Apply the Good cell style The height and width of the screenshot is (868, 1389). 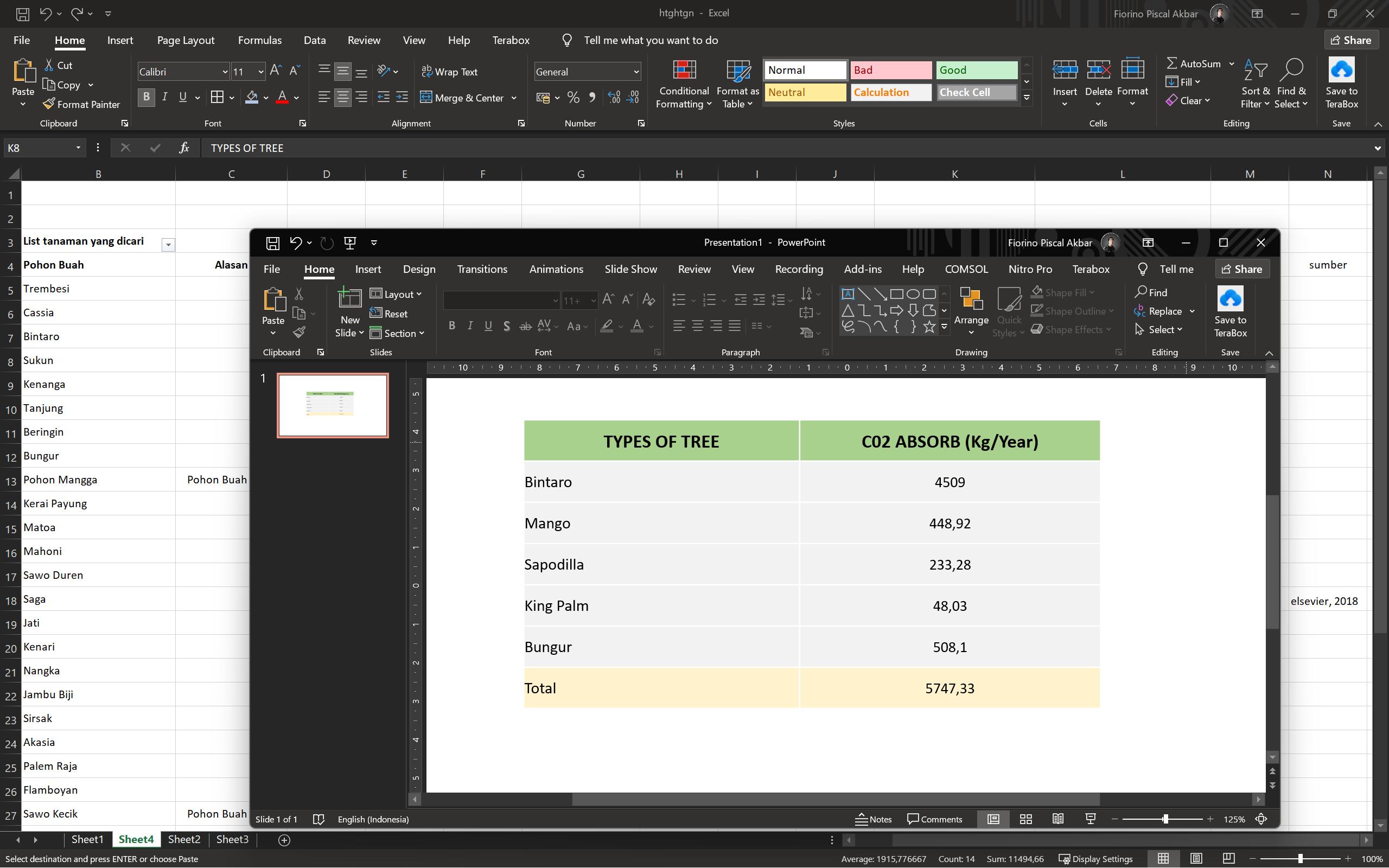pyautogui.click(x=976, y=70)
